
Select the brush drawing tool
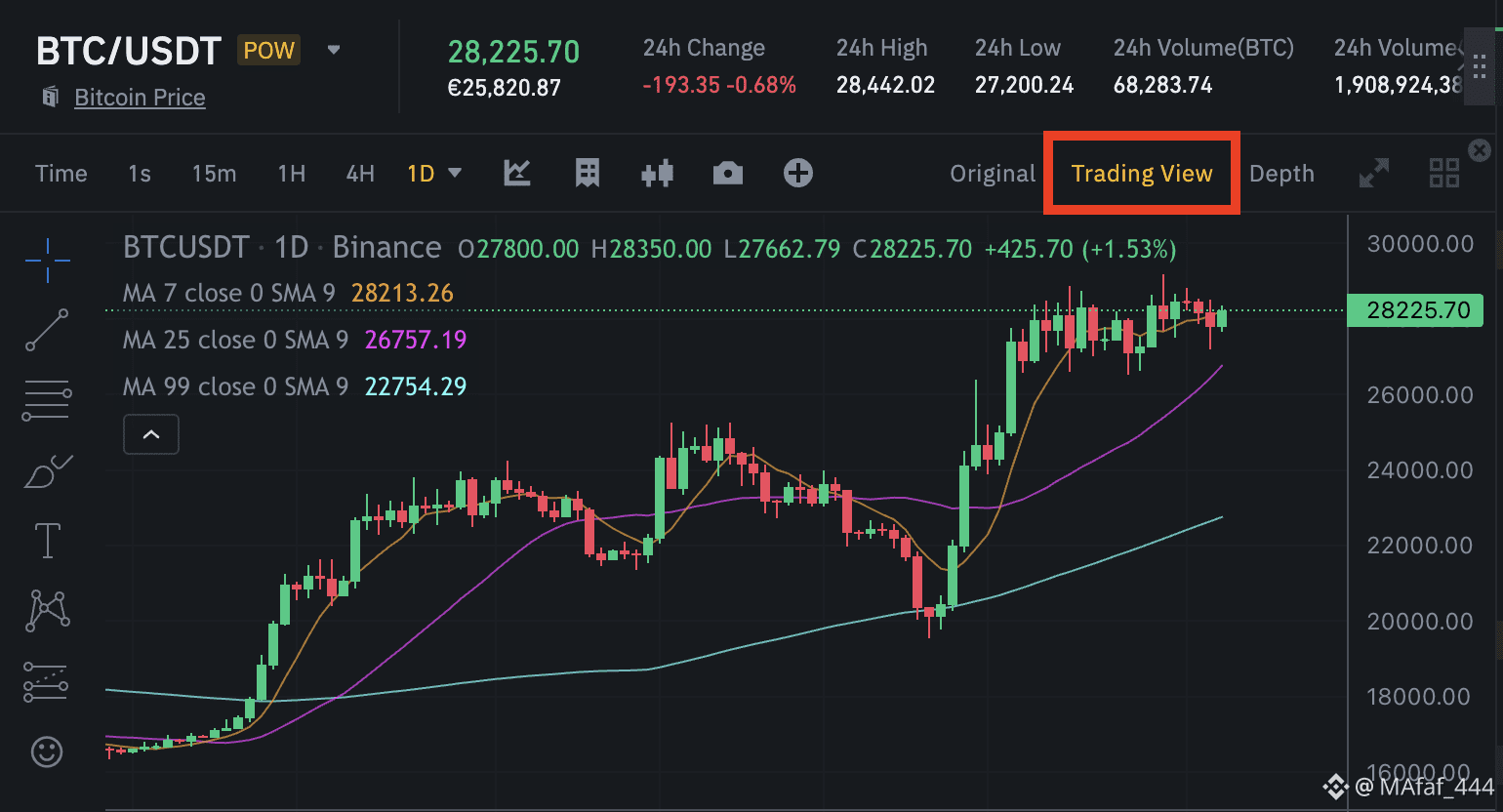[47, 472]
